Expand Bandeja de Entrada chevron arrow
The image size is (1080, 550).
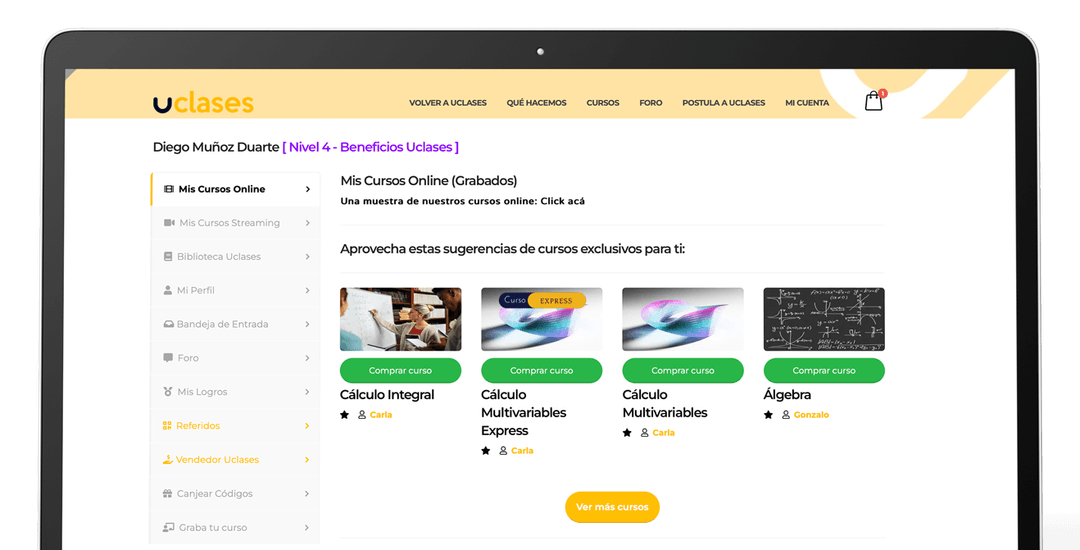[307, 324]
